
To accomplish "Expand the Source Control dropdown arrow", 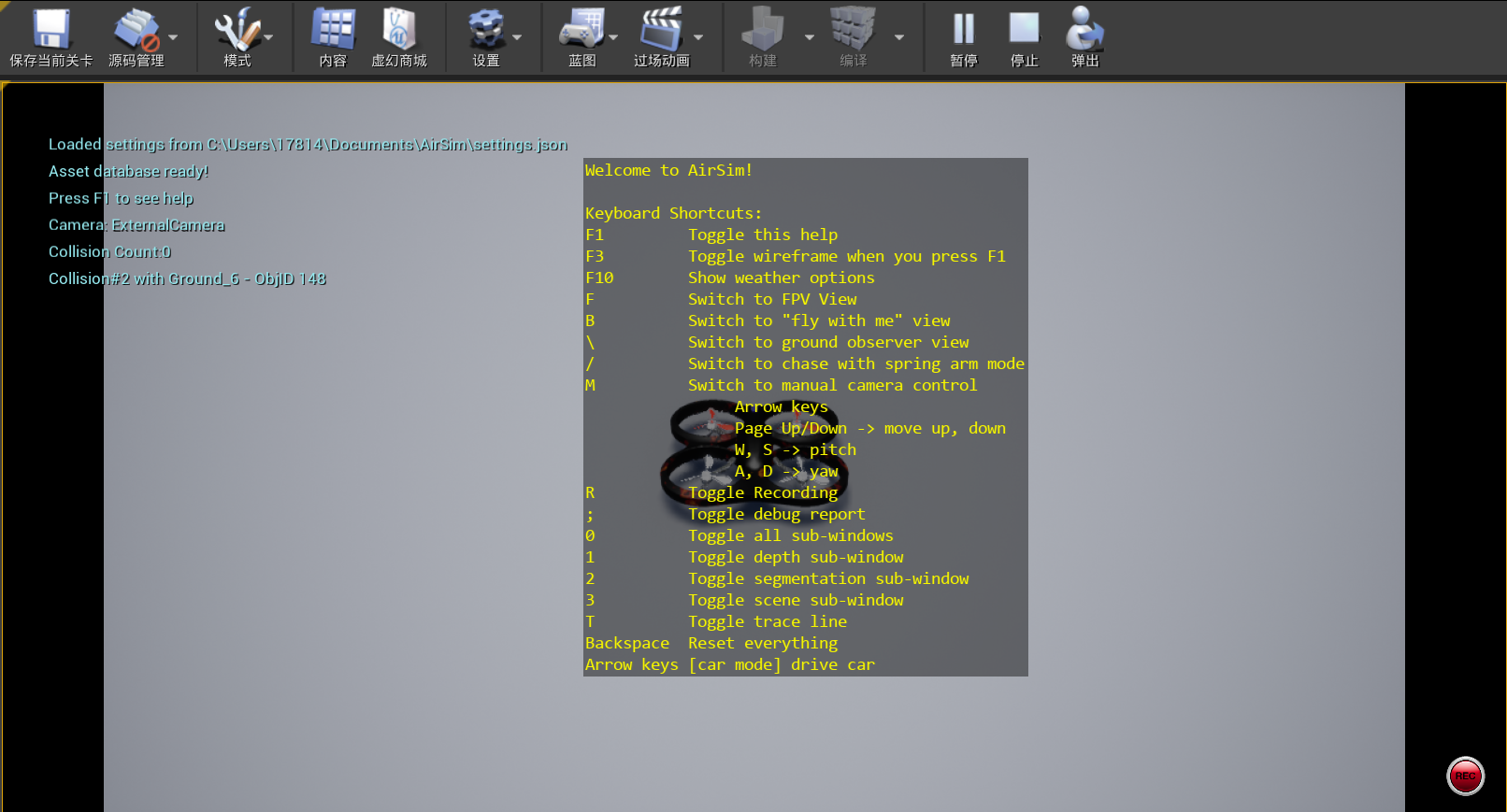I will click(173, 37).
